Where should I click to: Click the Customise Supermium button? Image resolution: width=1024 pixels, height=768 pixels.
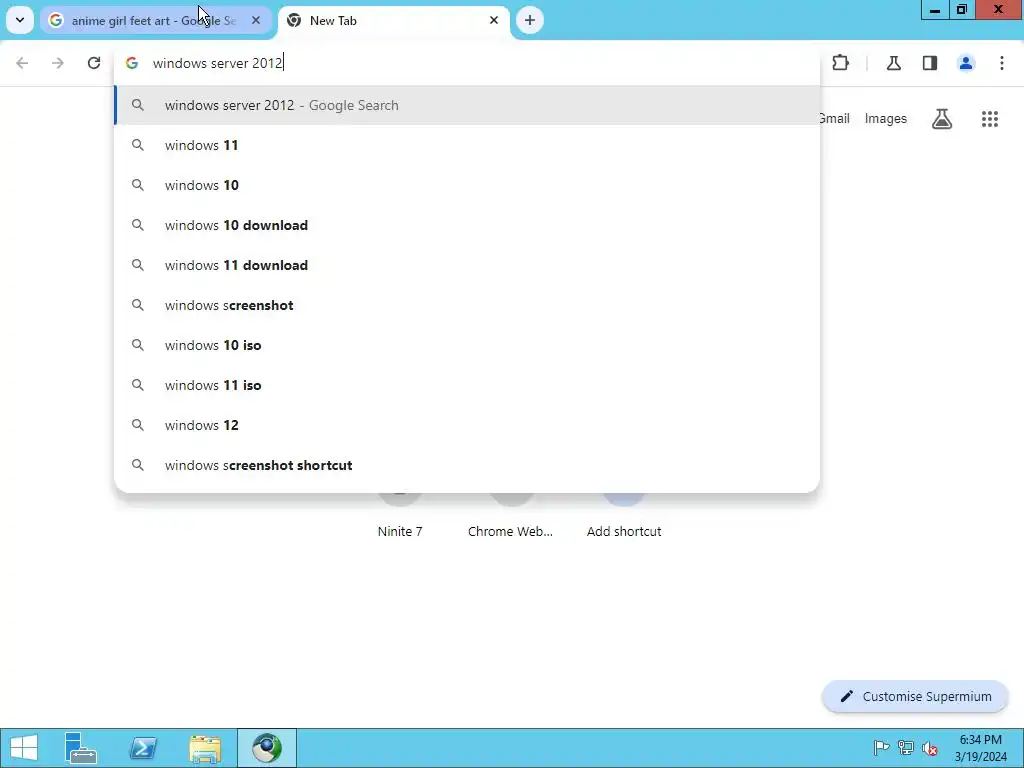tap(915, 696)
